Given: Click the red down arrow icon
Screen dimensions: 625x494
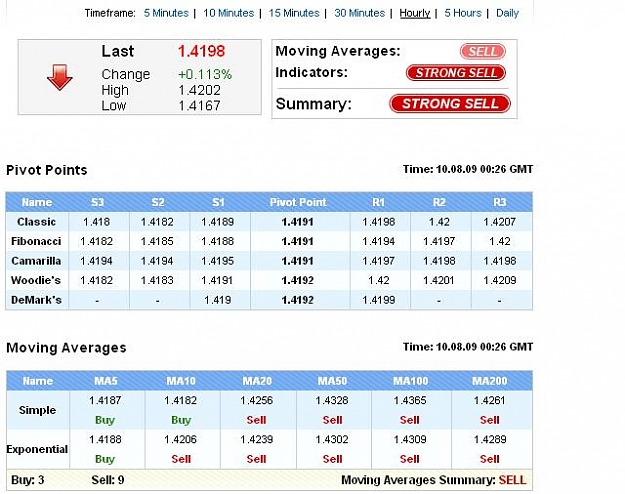Looking at the screenshot, I should (59, 77).
